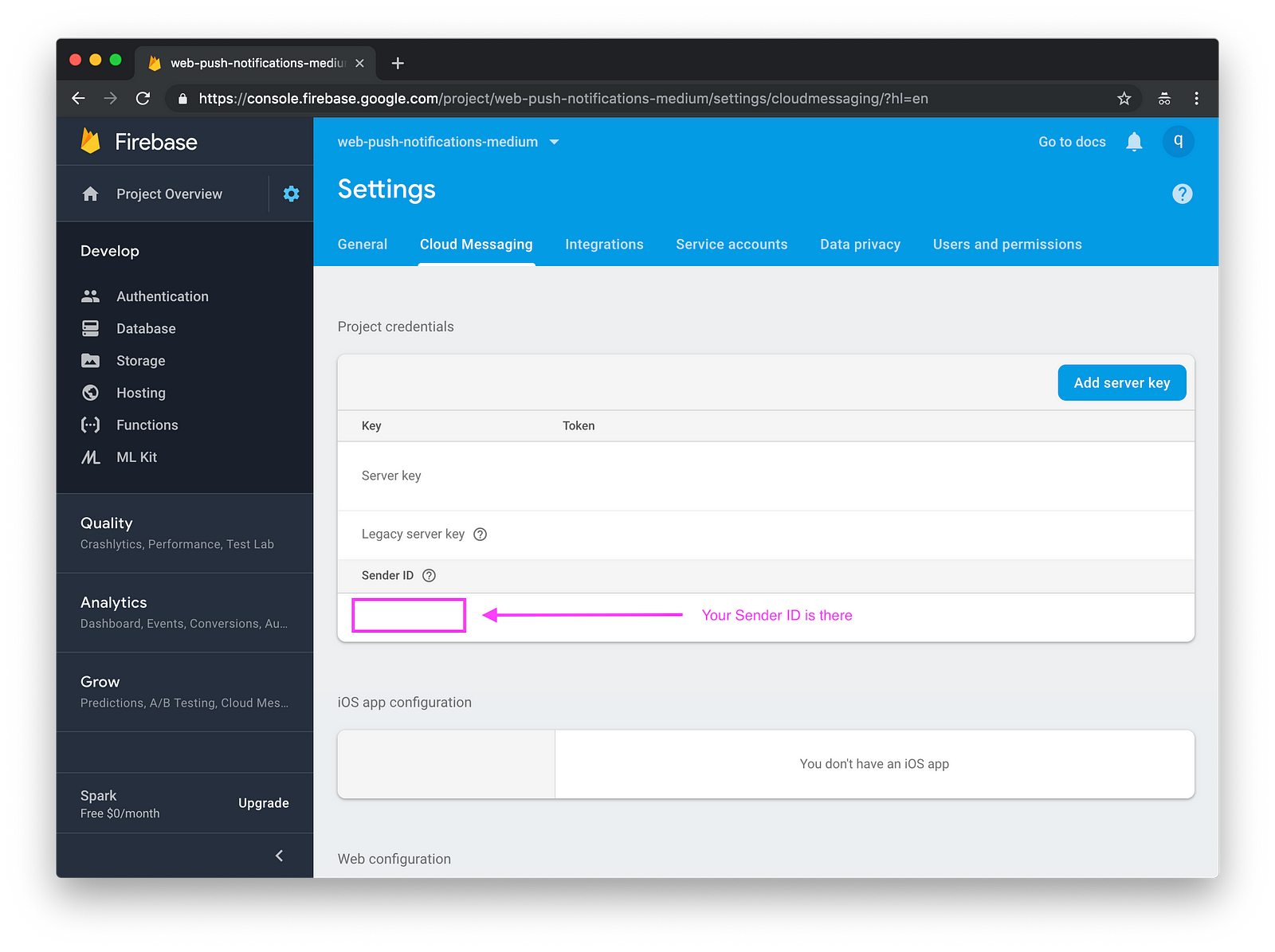The image size is (1275, 952).
Task: Open a new browser tab
Action: [x=398, y=63]
